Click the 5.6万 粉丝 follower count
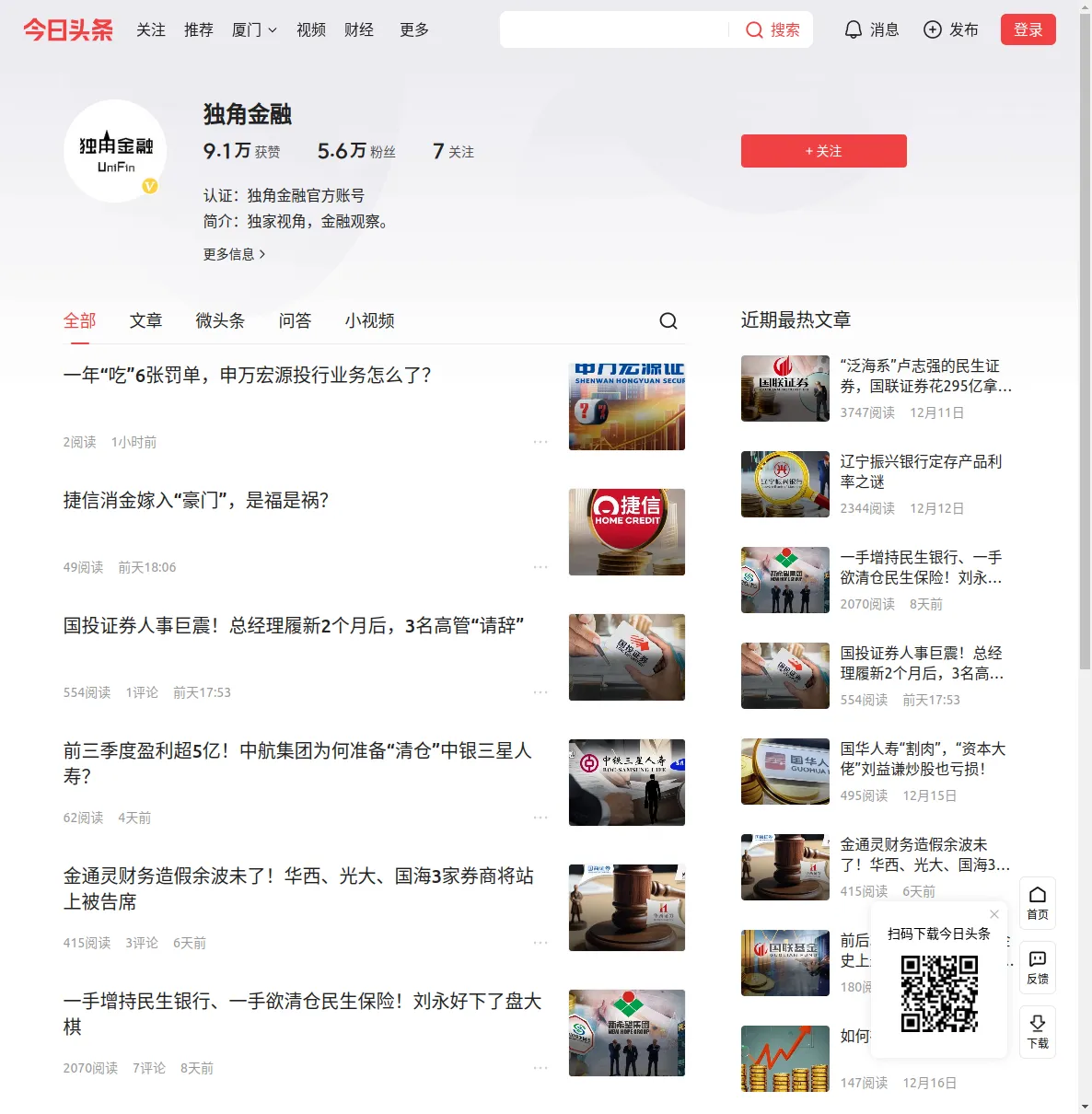Image resolution: width=1092 pixels, height=1114 pixels. pyautogui.click(x=356, y=152)
